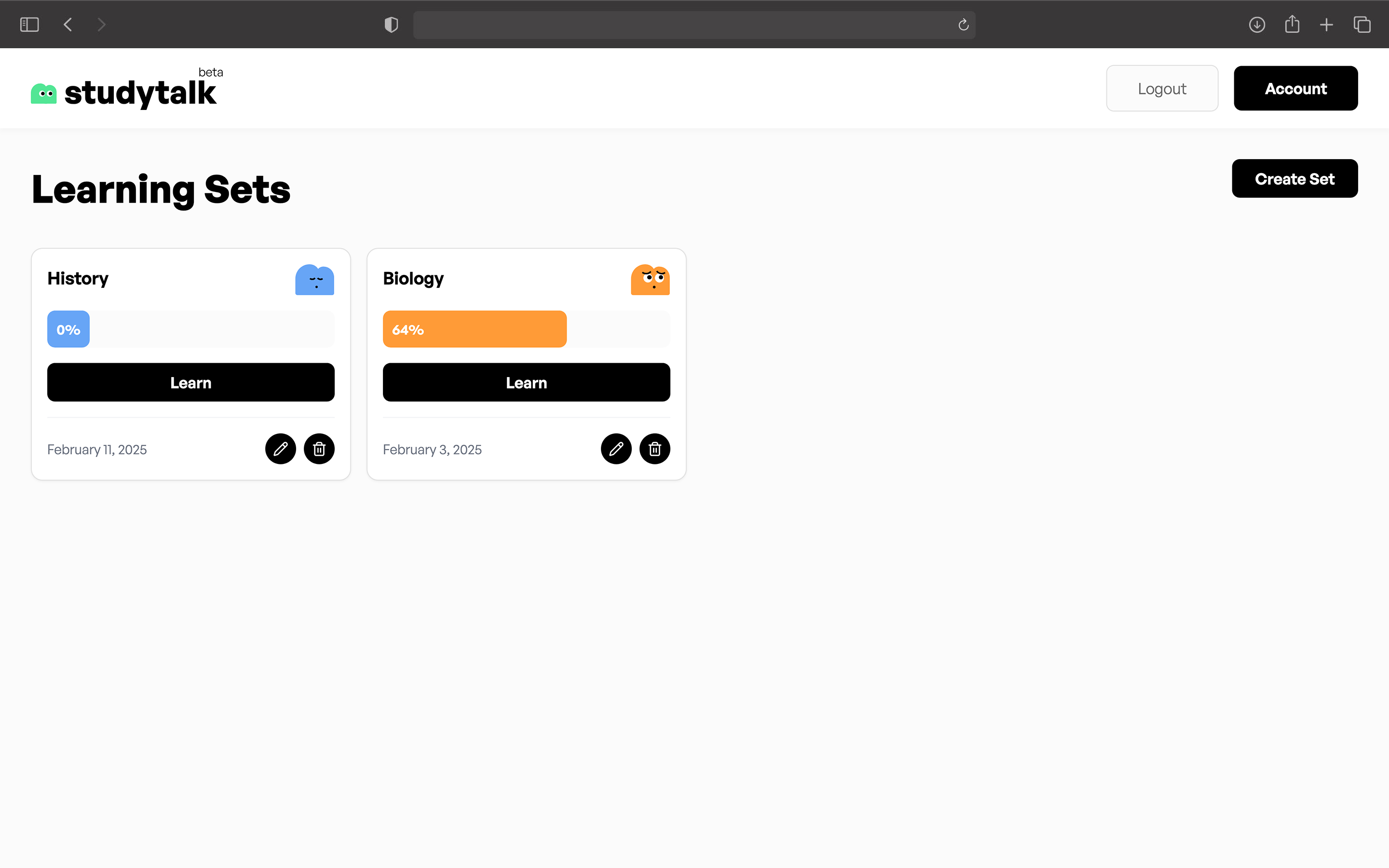Click the new tab icon in browser
Image resolution: width=1389 pixels, height=868 pixels.
(1326, 25)
